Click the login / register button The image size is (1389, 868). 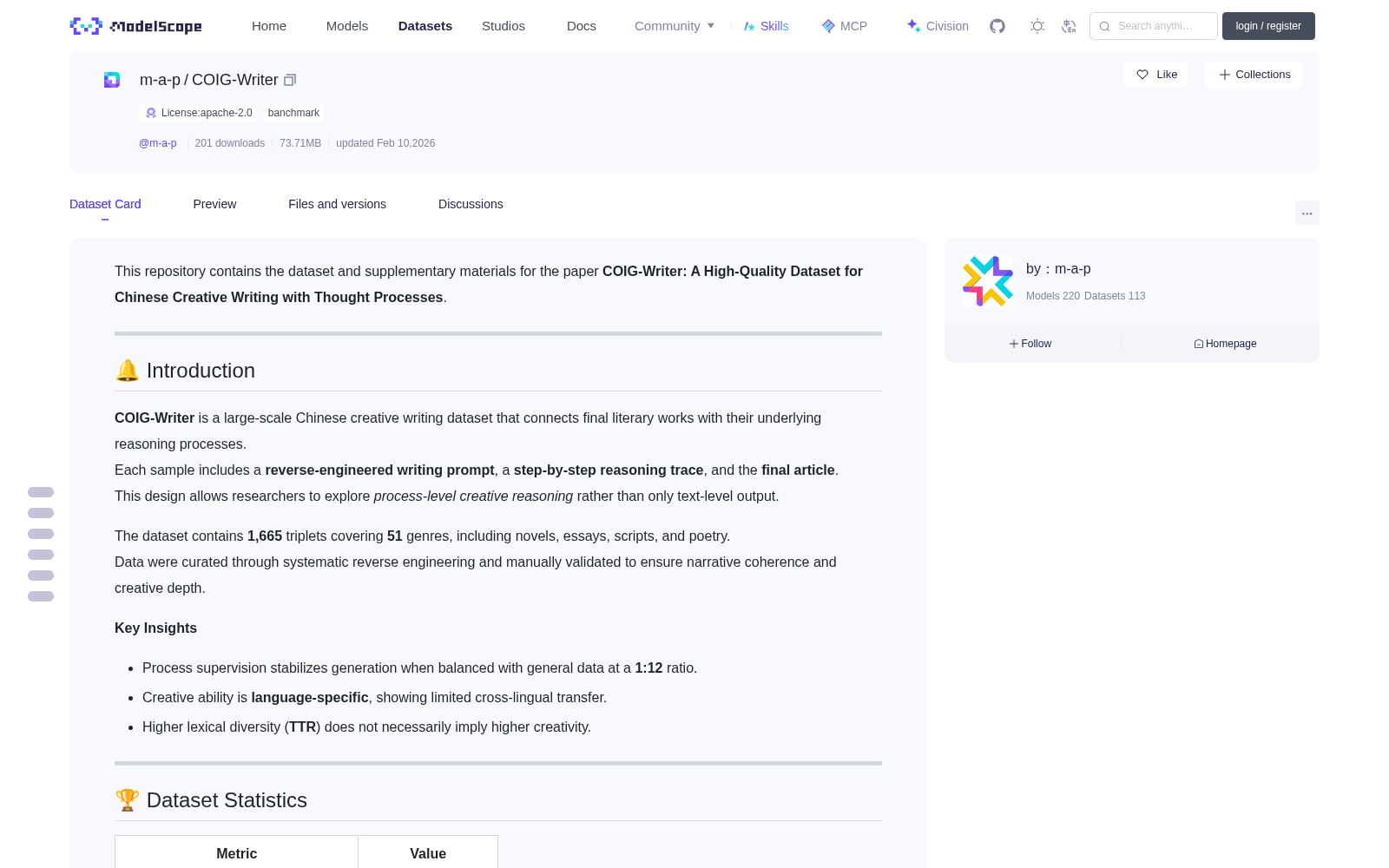[1268, 26]
